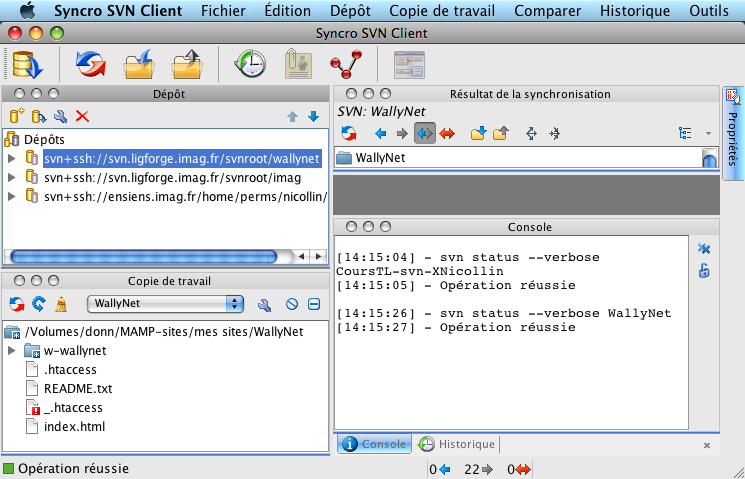Click the compare toolbar icon

tap(409, 65)
